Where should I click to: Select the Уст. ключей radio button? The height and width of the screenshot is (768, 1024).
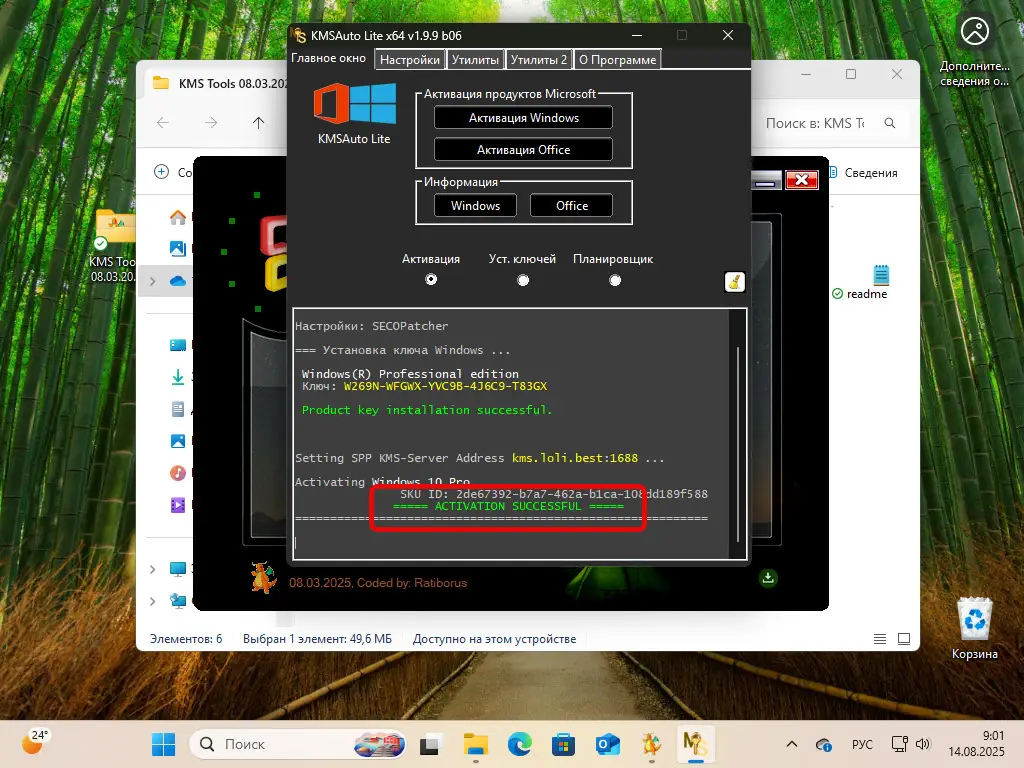pos(523,280)
